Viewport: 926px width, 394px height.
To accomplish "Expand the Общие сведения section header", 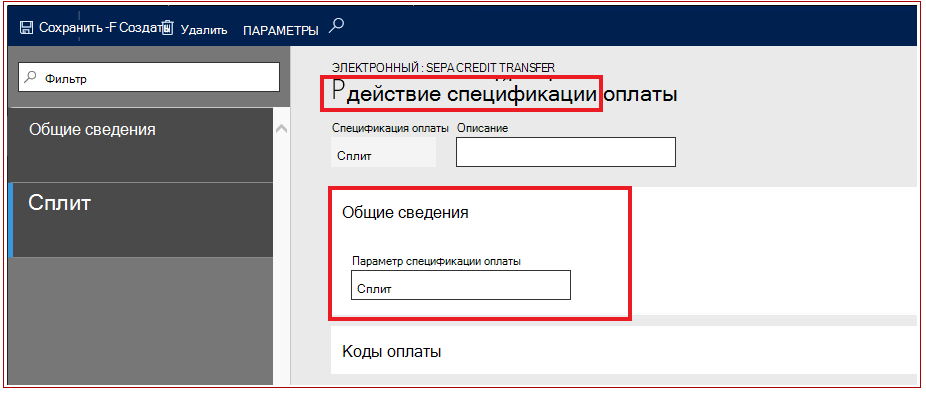I will tap(405, 213).
